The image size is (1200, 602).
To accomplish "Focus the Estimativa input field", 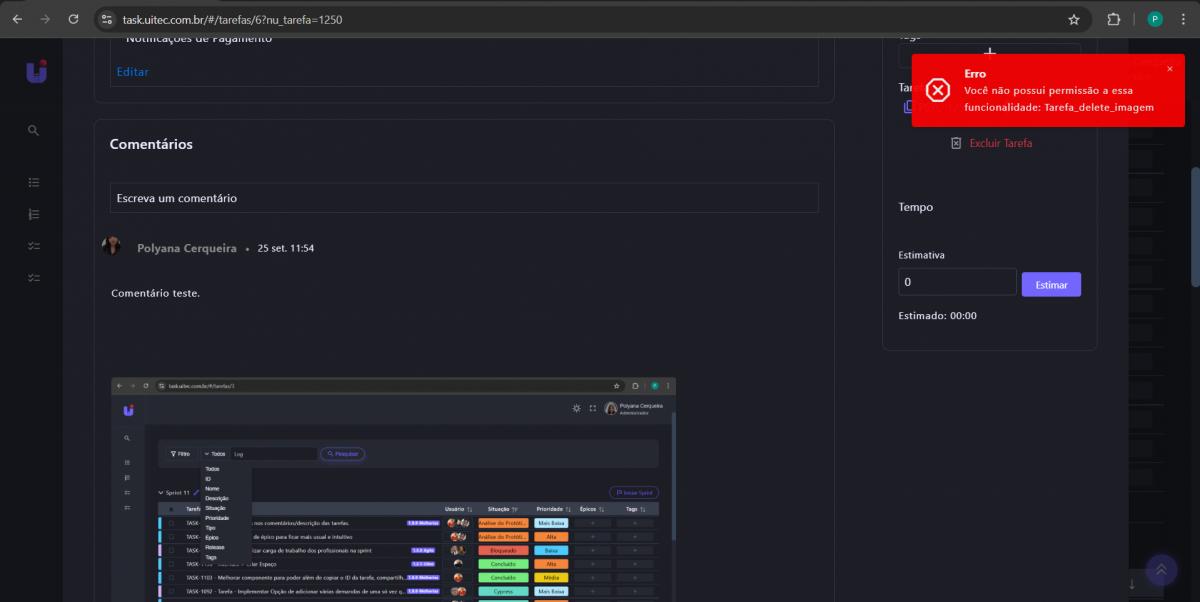I will (x=956, y=283).
